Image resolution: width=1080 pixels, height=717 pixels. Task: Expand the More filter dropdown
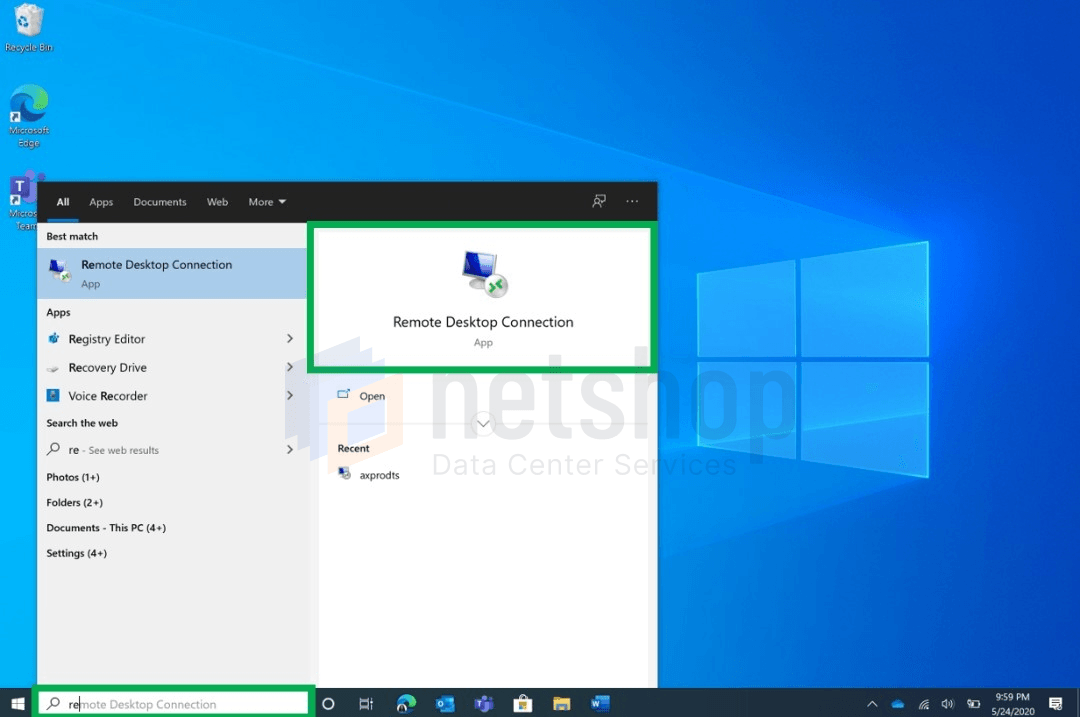pos(266,201)
